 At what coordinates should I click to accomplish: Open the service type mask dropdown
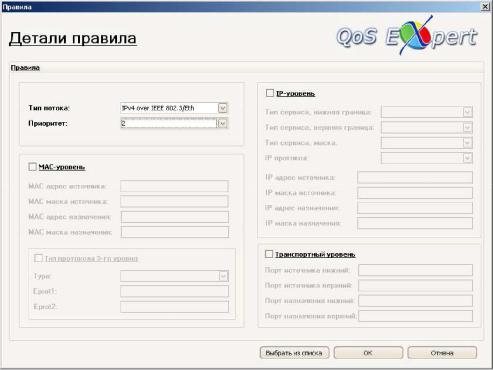467,143
